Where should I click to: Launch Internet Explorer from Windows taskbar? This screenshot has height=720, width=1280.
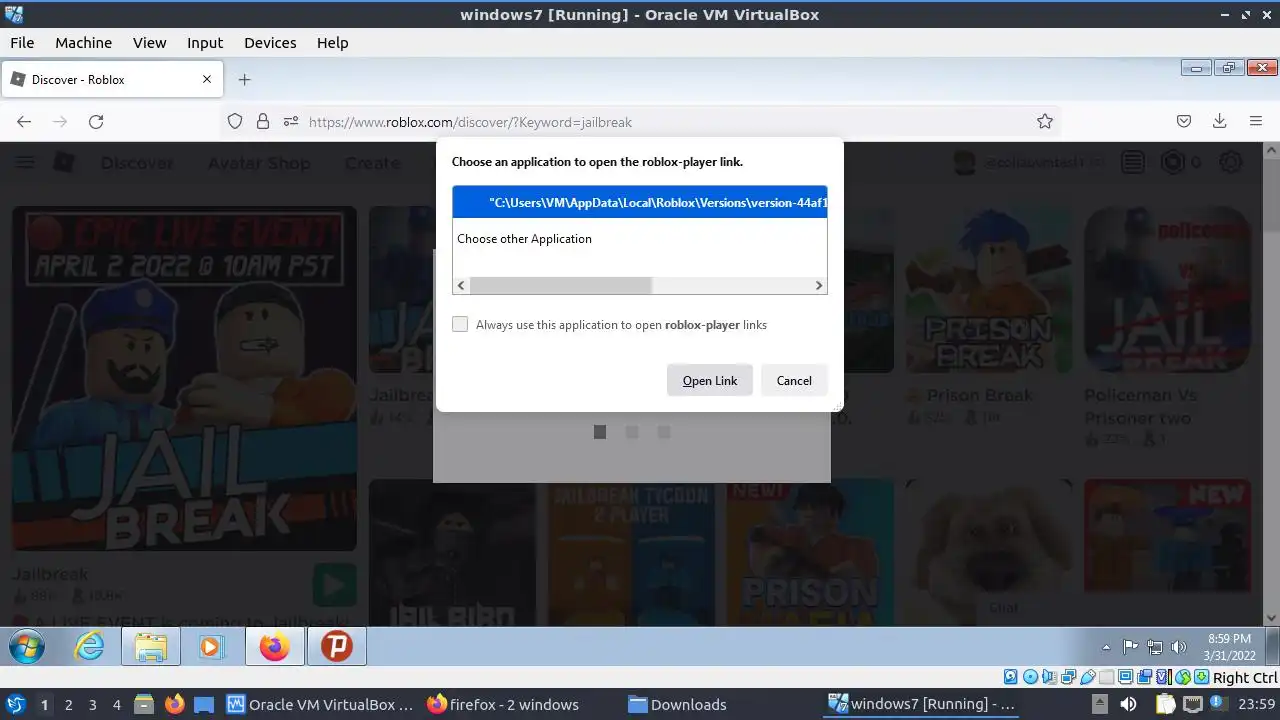click(90, 647)
